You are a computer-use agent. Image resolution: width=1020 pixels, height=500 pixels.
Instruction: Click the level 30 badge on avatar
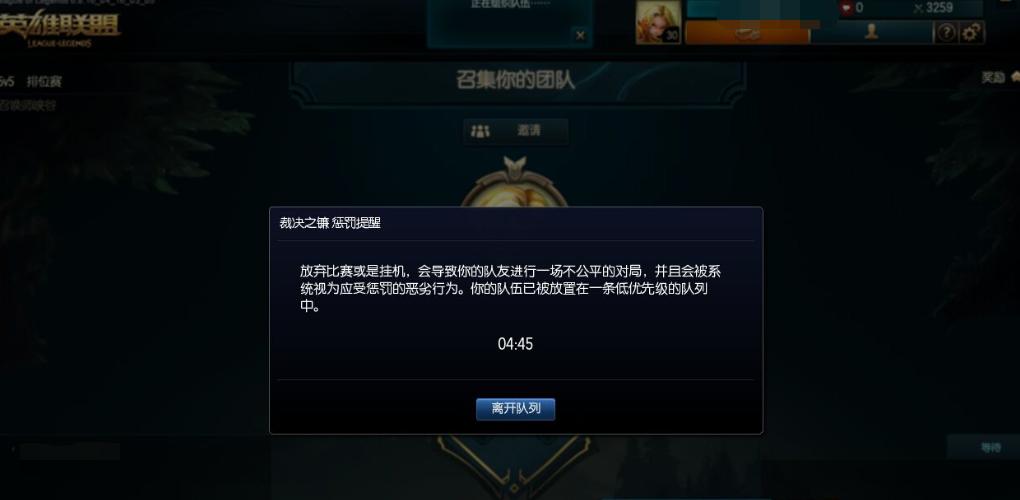(671, 36)
